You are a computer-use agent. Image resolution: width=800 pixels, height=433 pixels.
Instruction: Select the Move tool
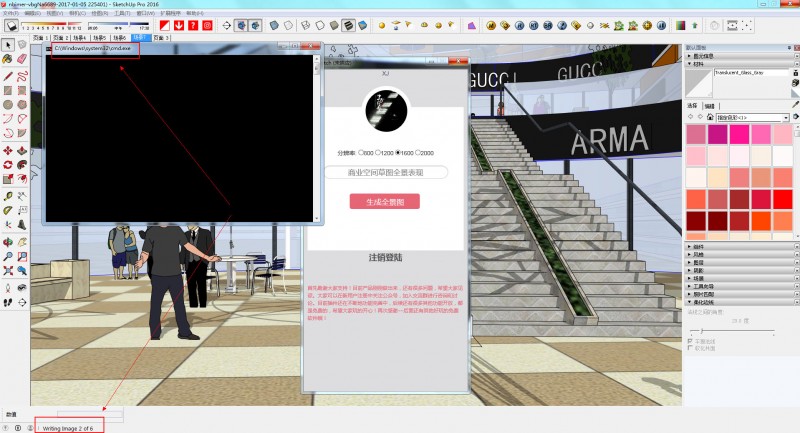click(x=8, y=150)
